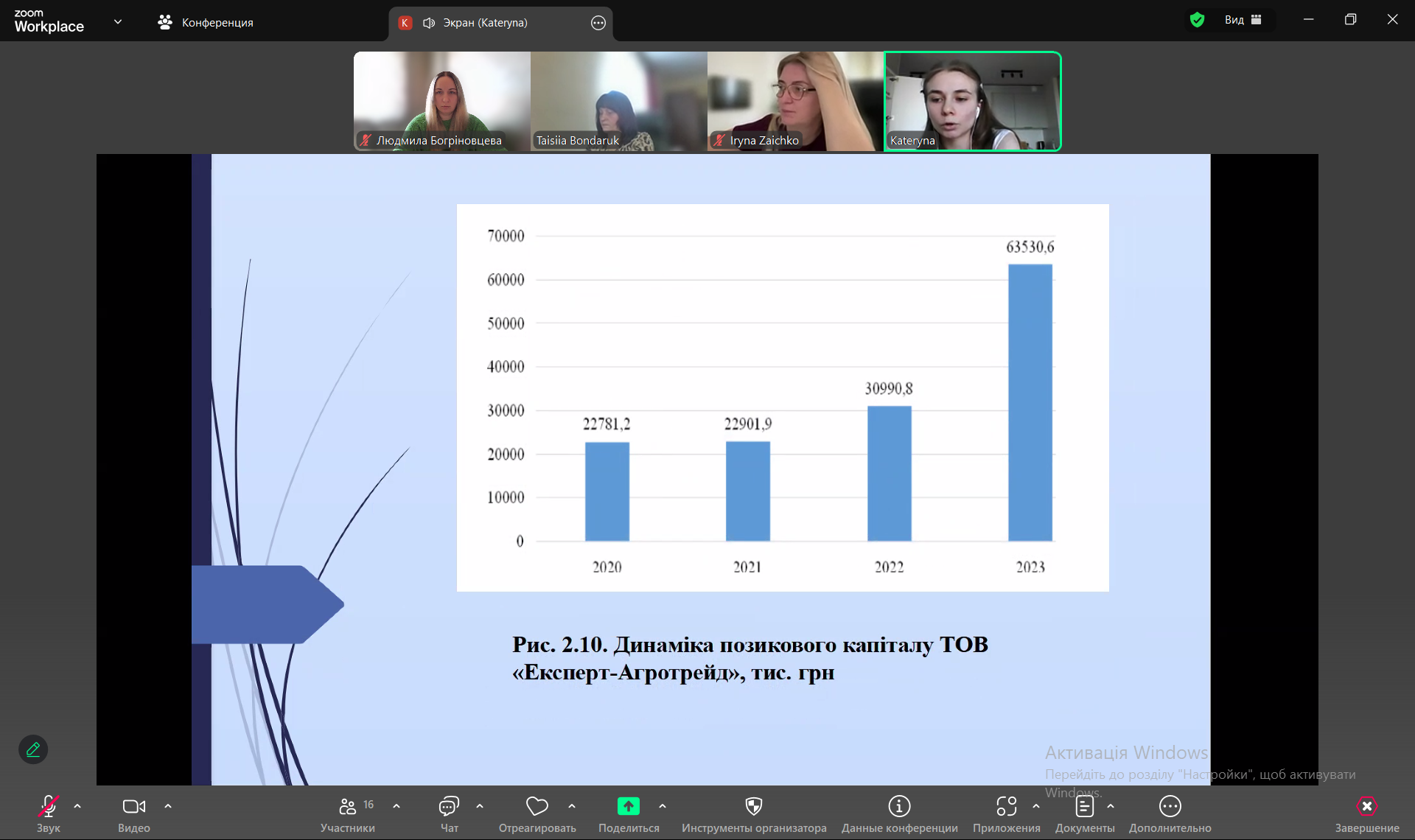The height and width of the screenshot is (840, 1415).
Task: Open the Отреагировать reactions heart icon
Action: click(537, 807)
